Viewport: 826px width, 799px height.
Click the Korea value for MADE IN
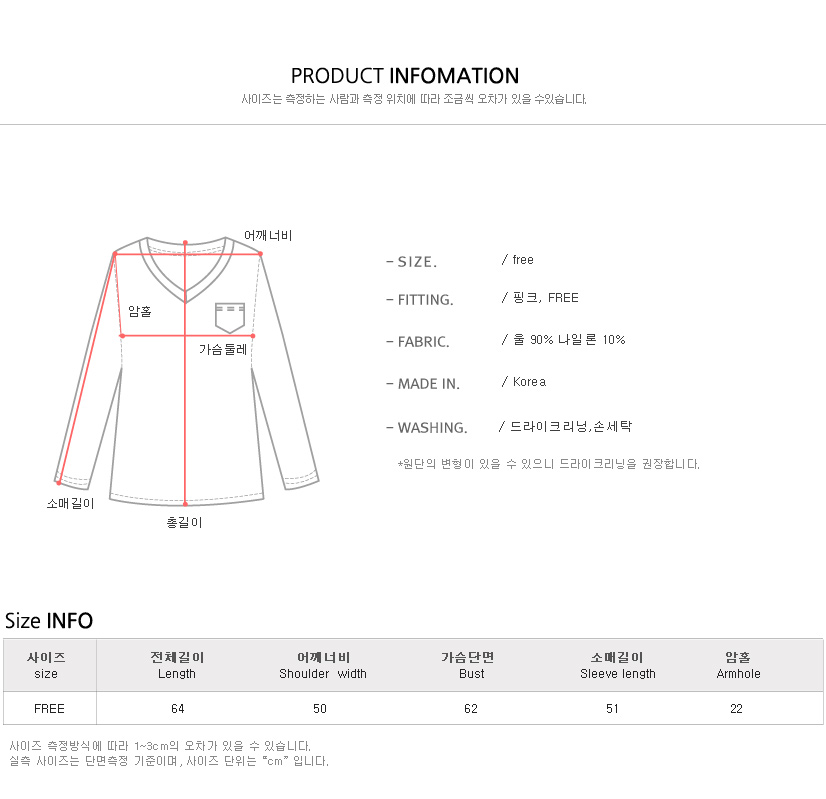click(529, 382)
